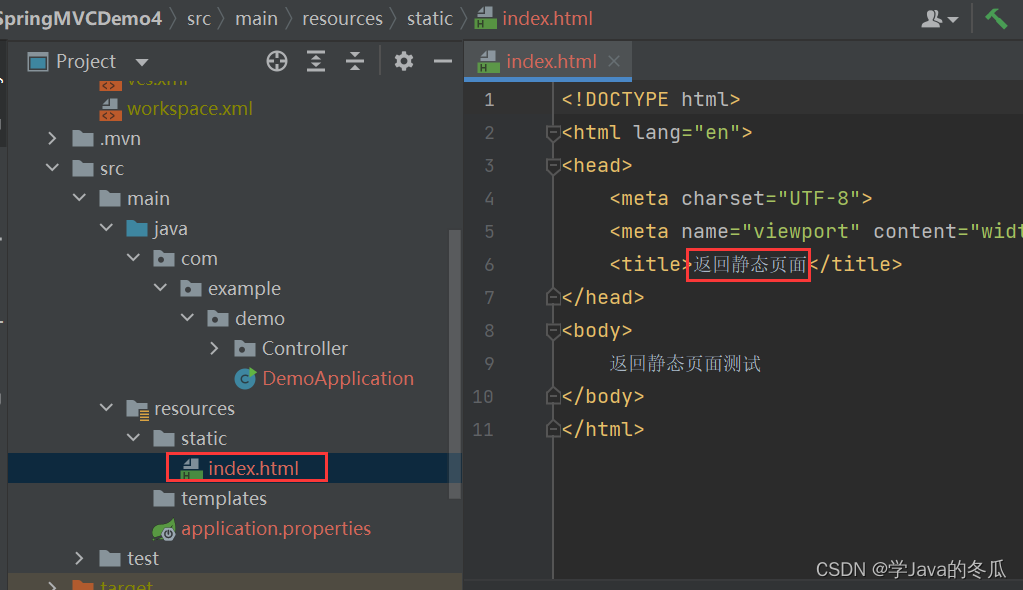This screenshot has height=590, width=1023.
Task: Click the code fold arrow on line 2
Action: click(552, 132)
